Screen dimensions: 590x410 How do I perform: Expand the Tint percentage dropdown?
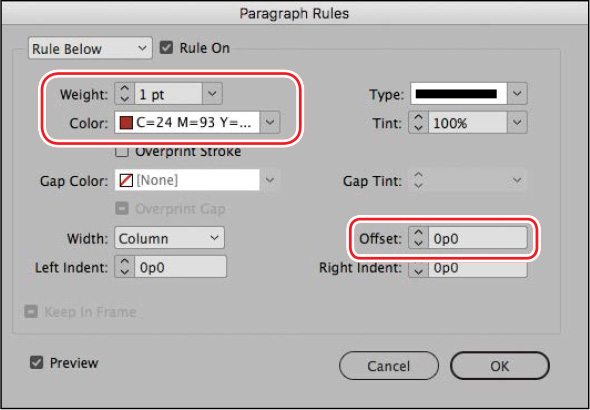click(x=517, y=122)
